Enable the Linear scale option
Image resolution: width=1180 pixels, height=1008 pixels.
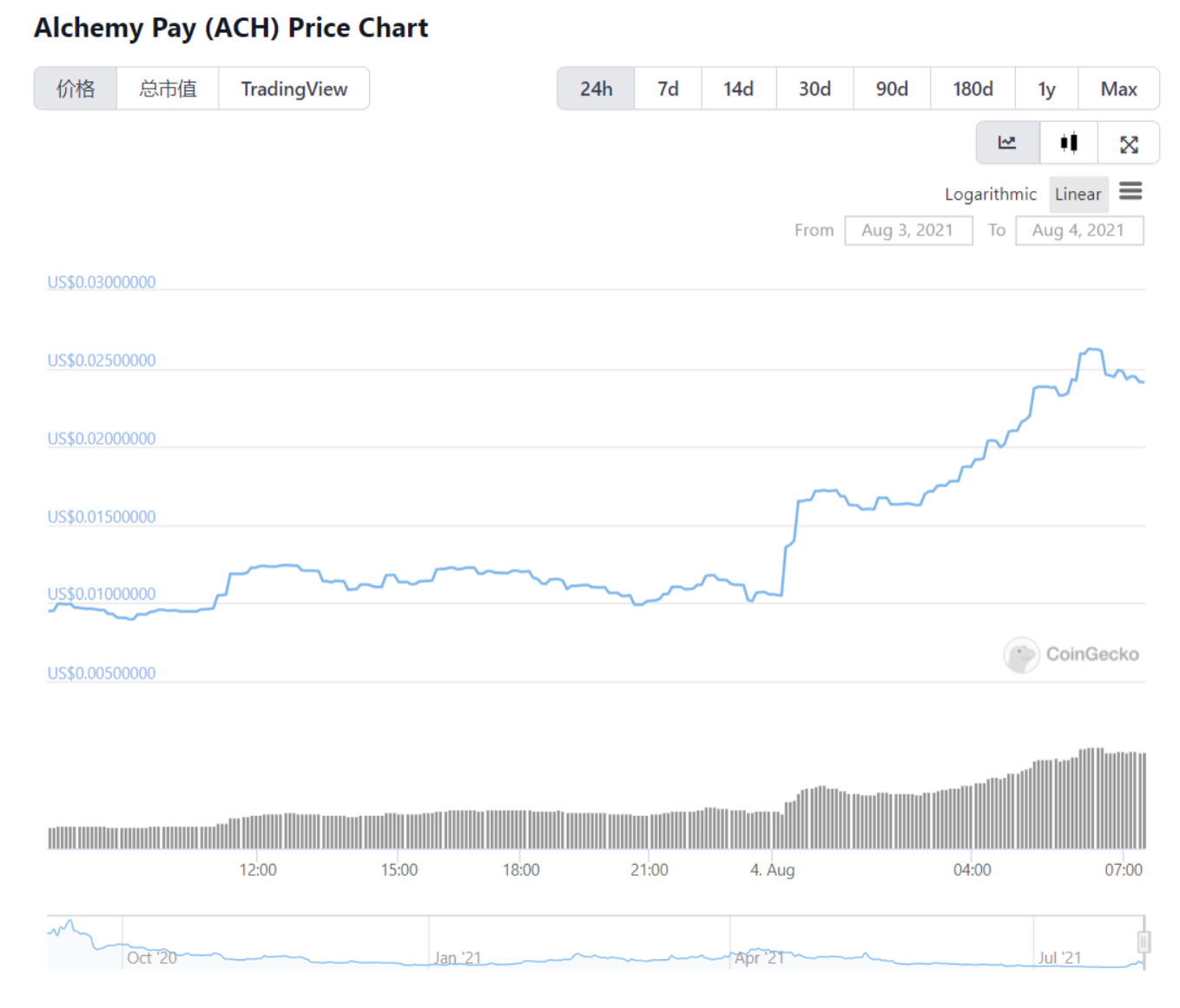[x=1078, y=194]
